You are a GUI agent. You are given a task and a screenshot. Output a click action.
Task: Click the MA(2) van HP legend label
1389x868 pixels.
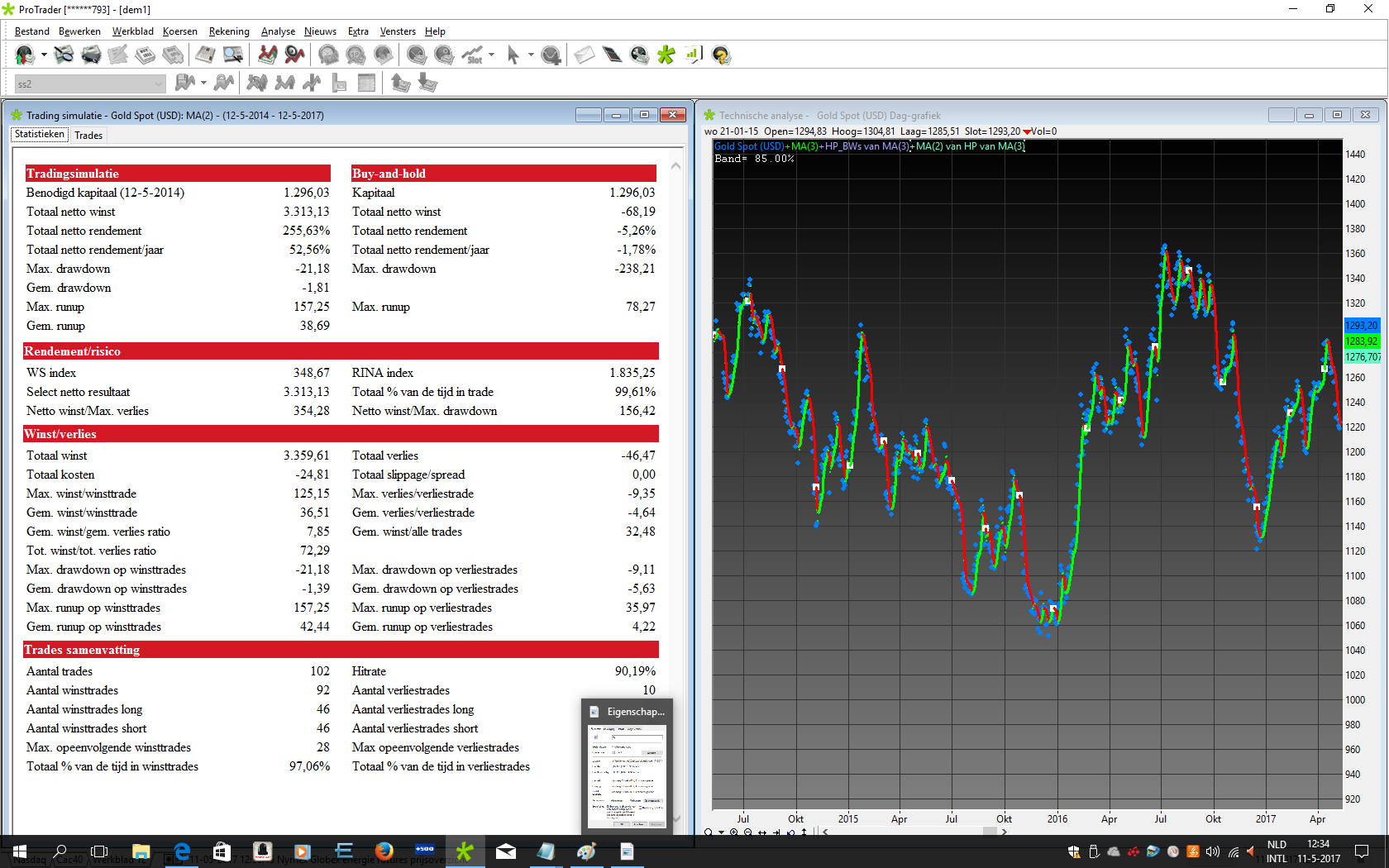971,146
